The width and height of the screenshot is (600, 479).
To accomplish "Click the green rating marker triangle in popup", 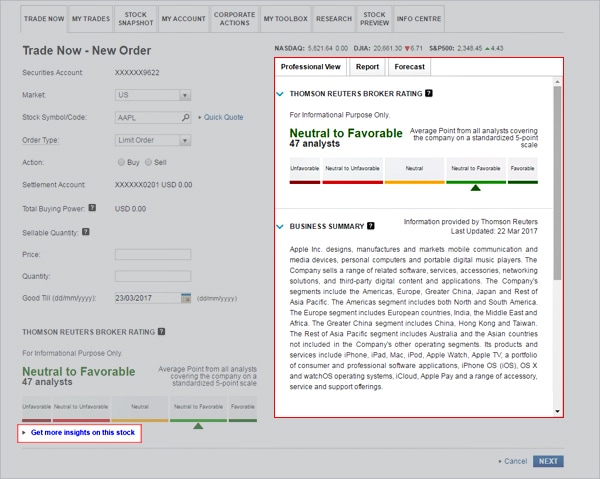I will coord(476,187).
